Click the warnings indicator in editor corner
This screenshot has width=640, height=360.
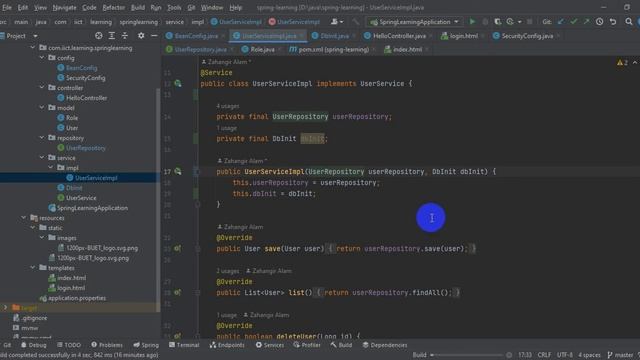(622, 62)
